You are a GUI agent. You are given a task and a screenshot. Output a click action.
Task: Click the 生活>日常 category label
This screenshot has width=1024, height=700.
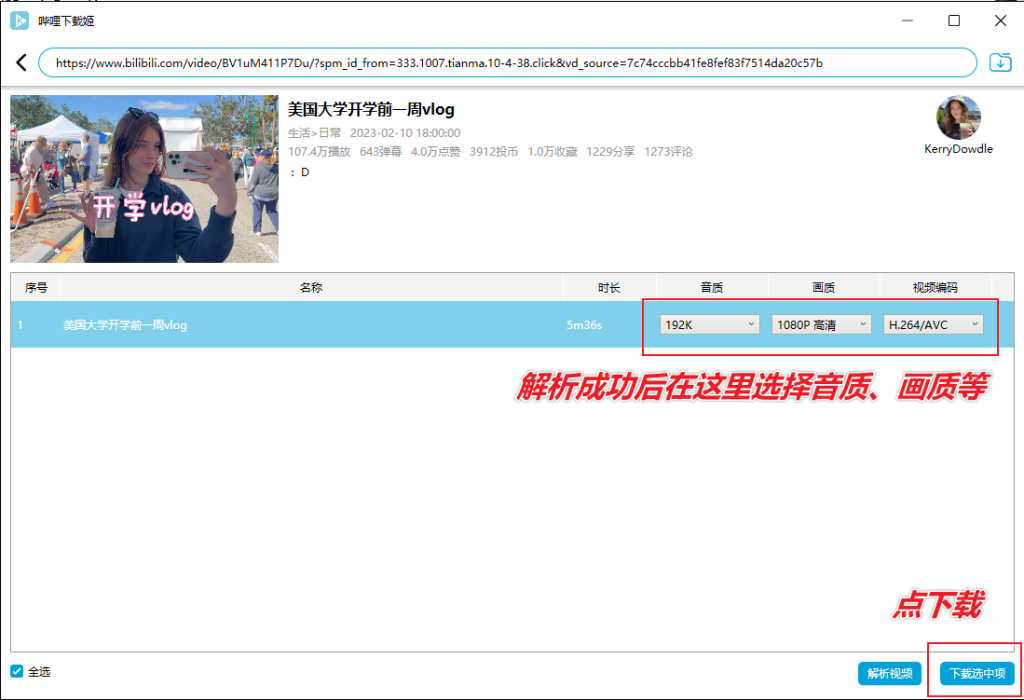pos(316,131)
